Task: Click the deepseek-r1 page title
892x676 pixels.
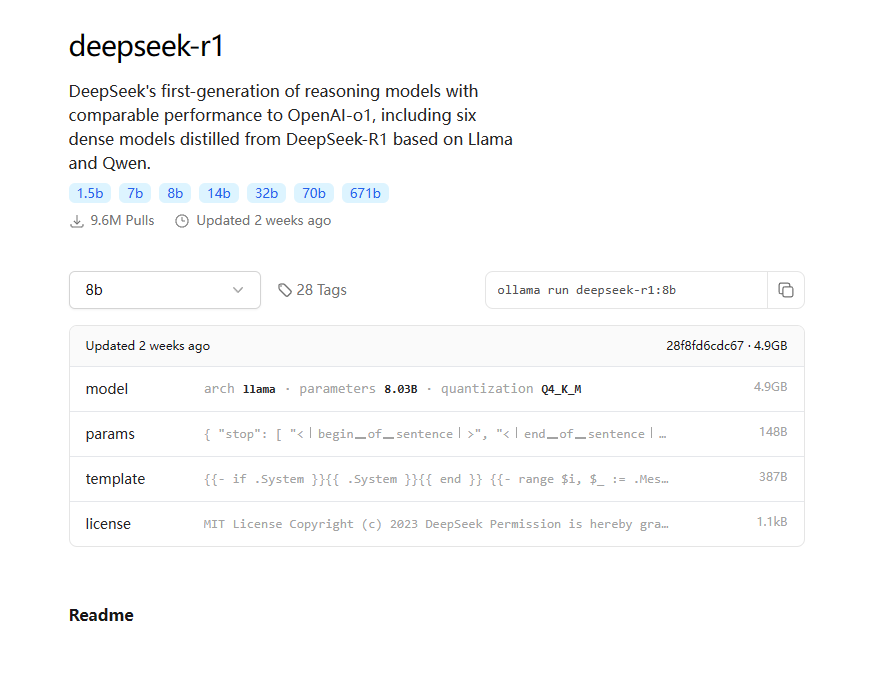Action: click(146, 46)
